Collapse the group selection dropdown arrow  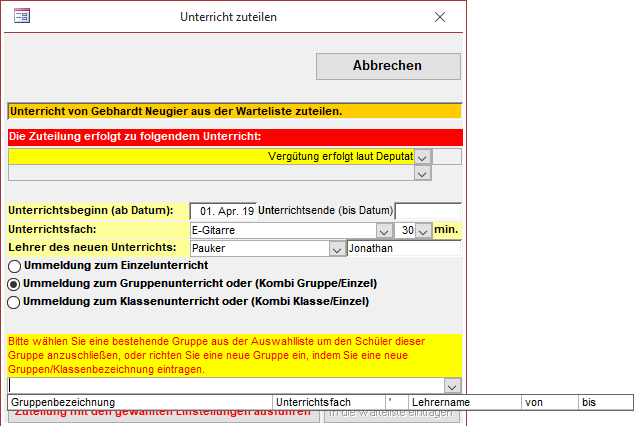coord(452,386)
